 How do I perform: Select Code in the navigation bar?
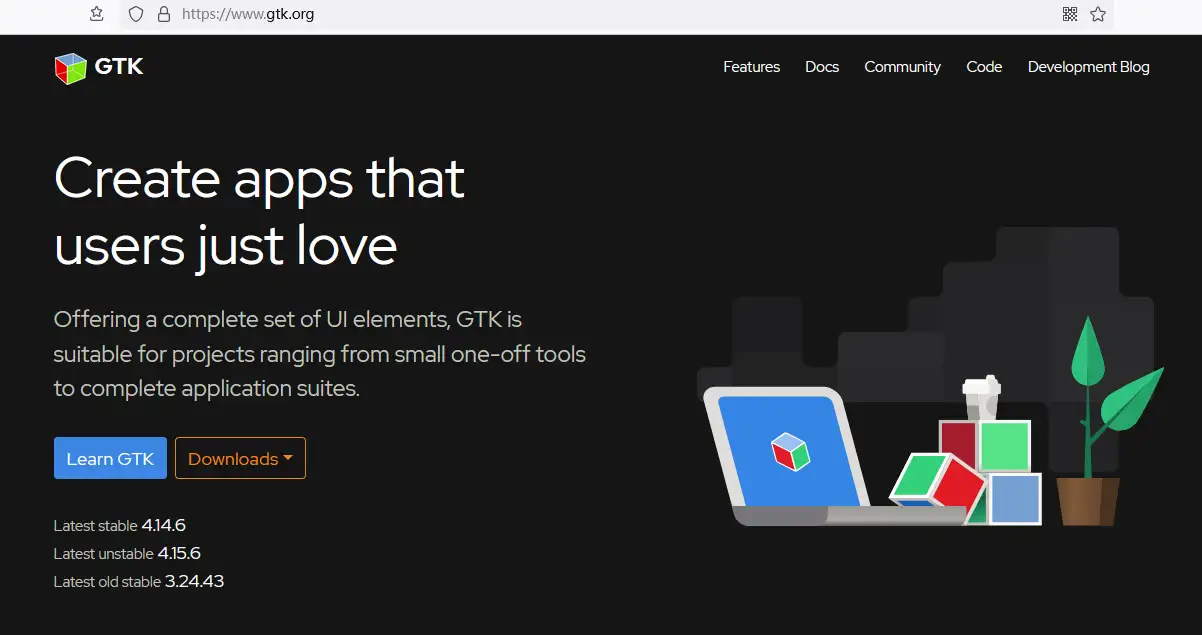click(984, 67)
